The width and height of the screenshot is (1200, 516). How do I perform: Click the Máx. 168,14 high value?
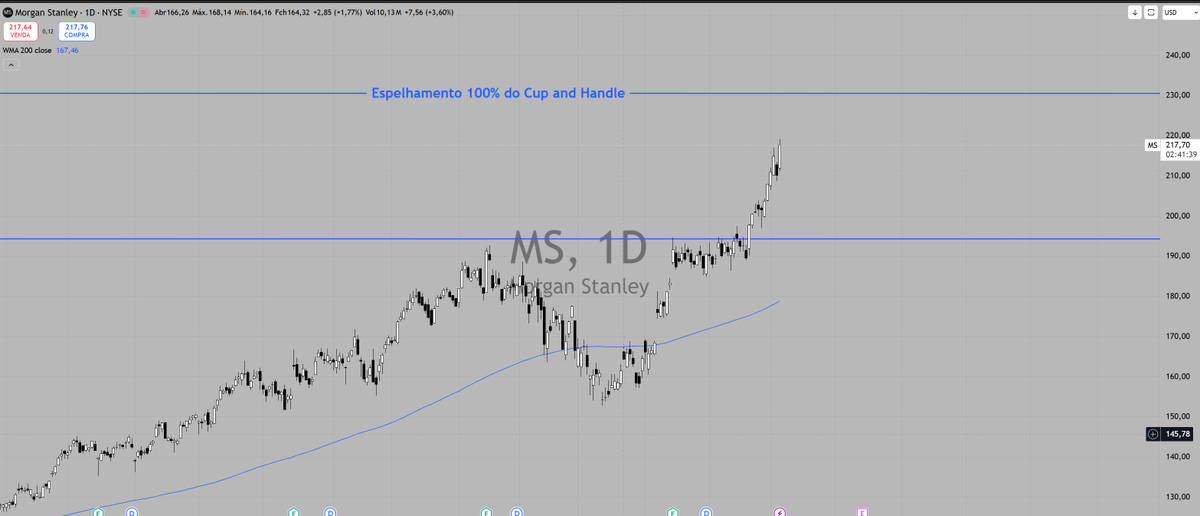pyautogui.click(x=214, y=12)
